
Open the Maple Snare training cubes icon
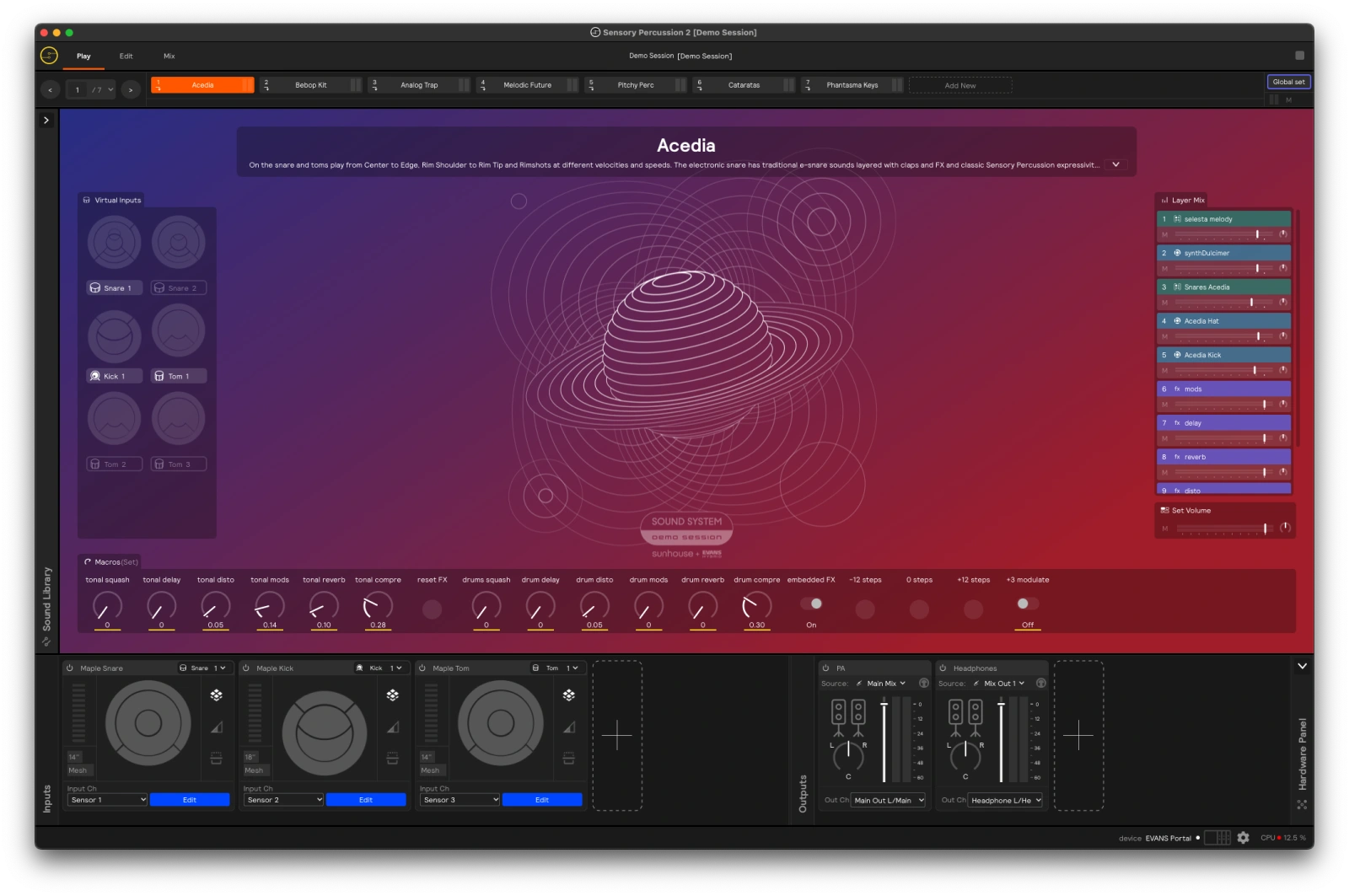pyautogui.click(x=217, y=695)
